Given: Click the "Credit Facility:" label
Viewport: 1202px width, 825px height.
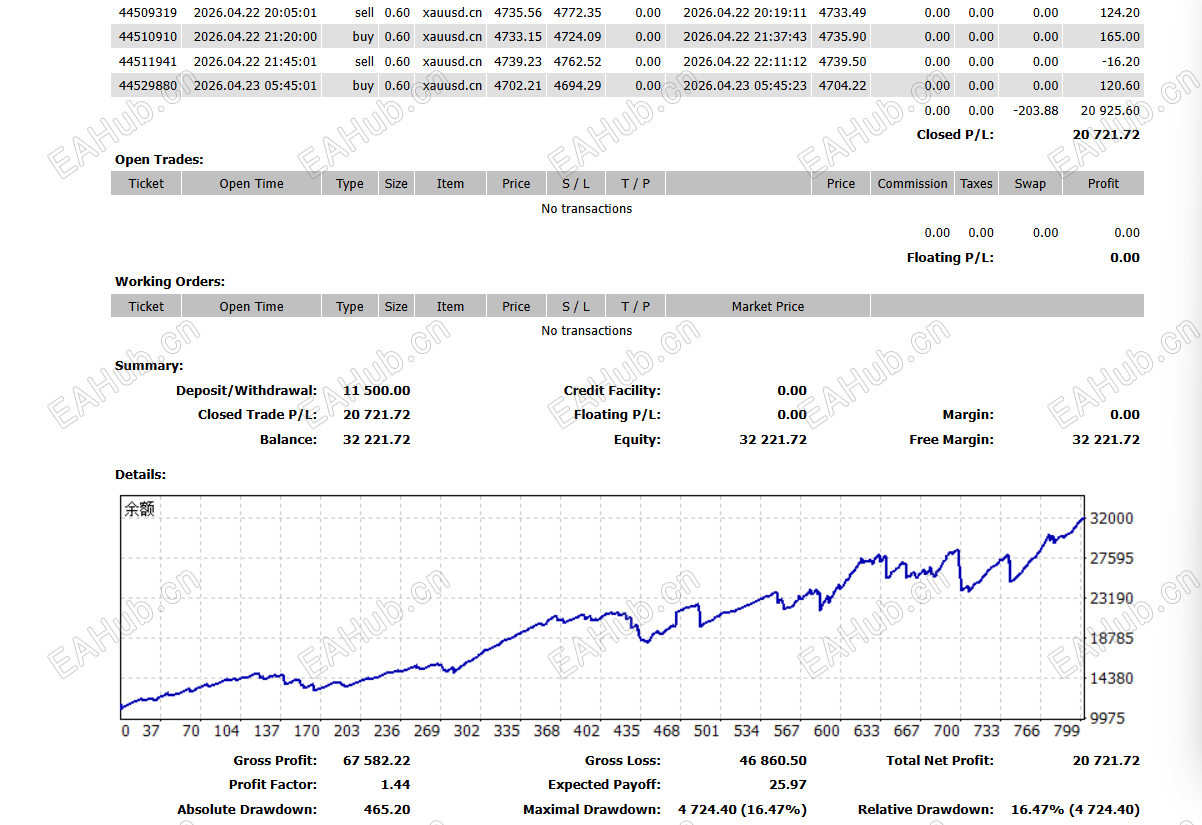Looking at the screenshot, I should pos(612,390).
